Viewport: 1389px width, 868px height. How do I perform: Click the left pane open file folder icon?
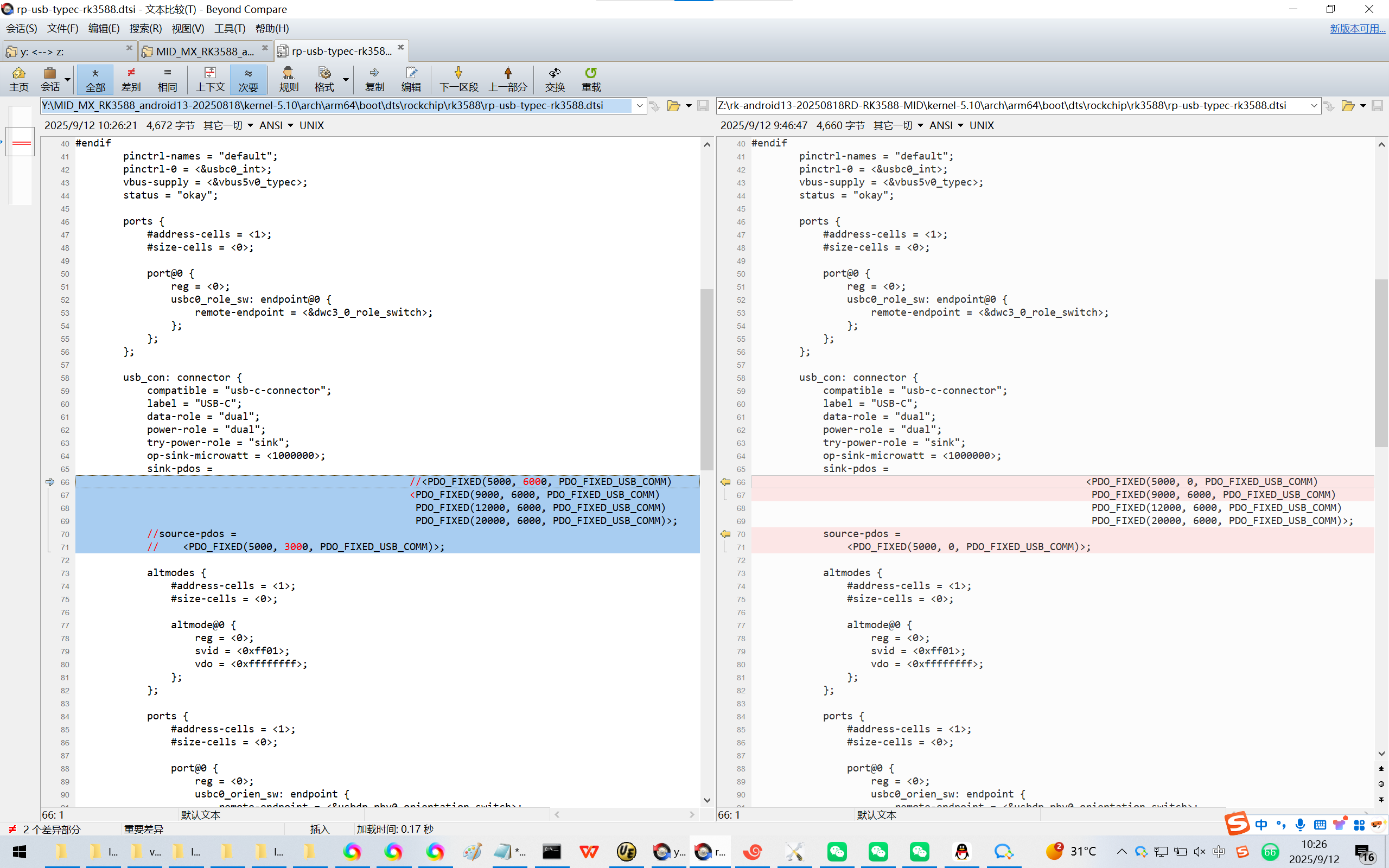[x=673, y=106]
